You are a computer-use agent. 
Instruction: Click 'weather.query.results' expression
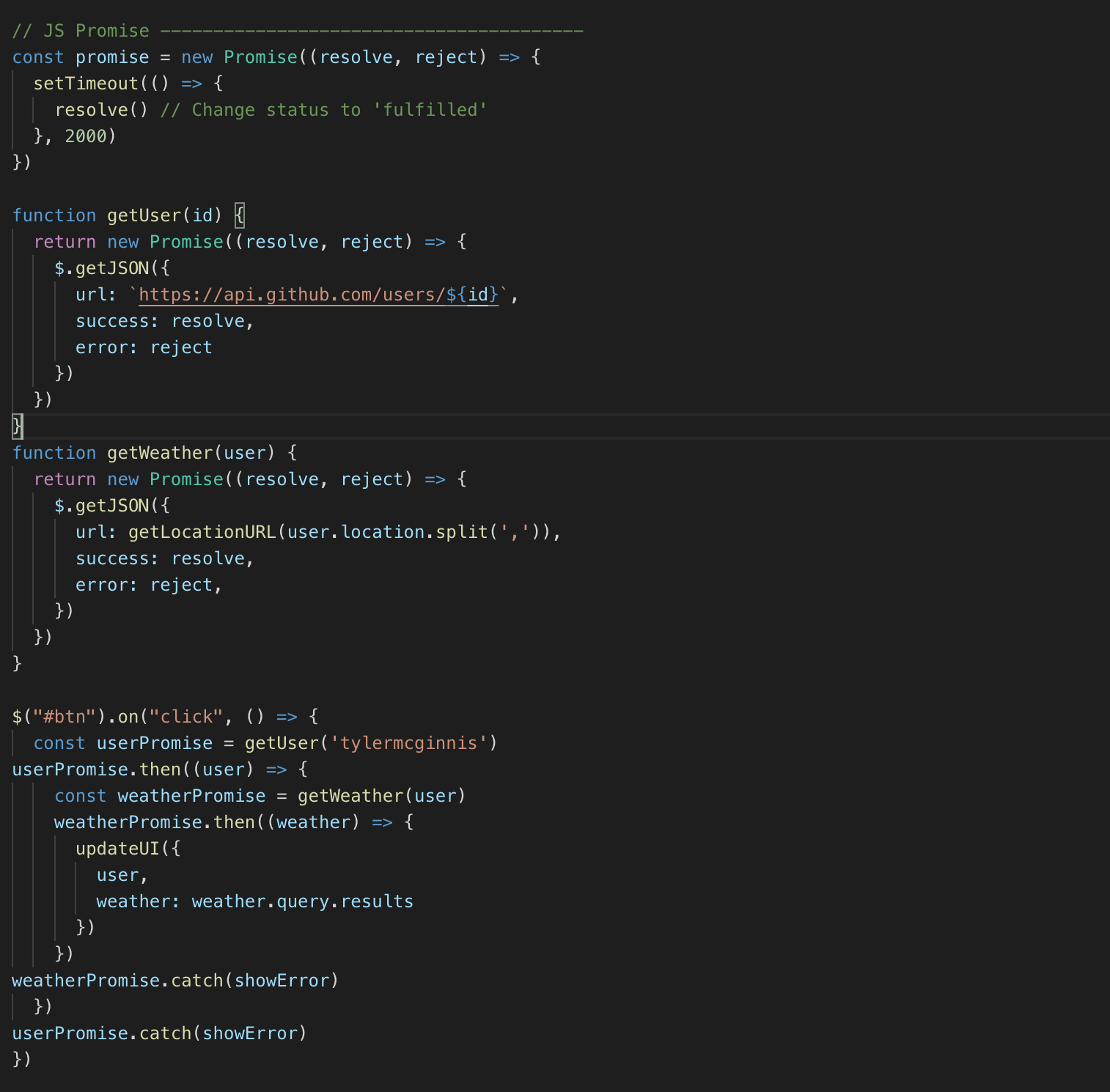[x=302, y=901]
